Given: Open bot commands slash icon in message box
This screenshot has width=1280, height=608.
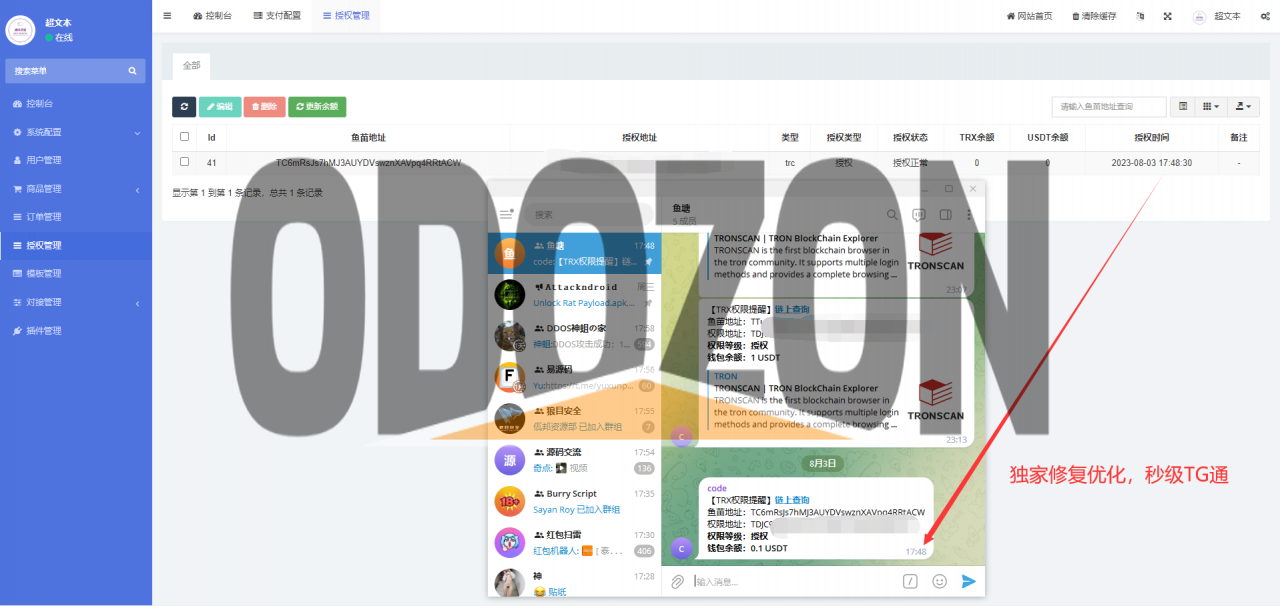Looking at the screenshot, I should 910,581.
